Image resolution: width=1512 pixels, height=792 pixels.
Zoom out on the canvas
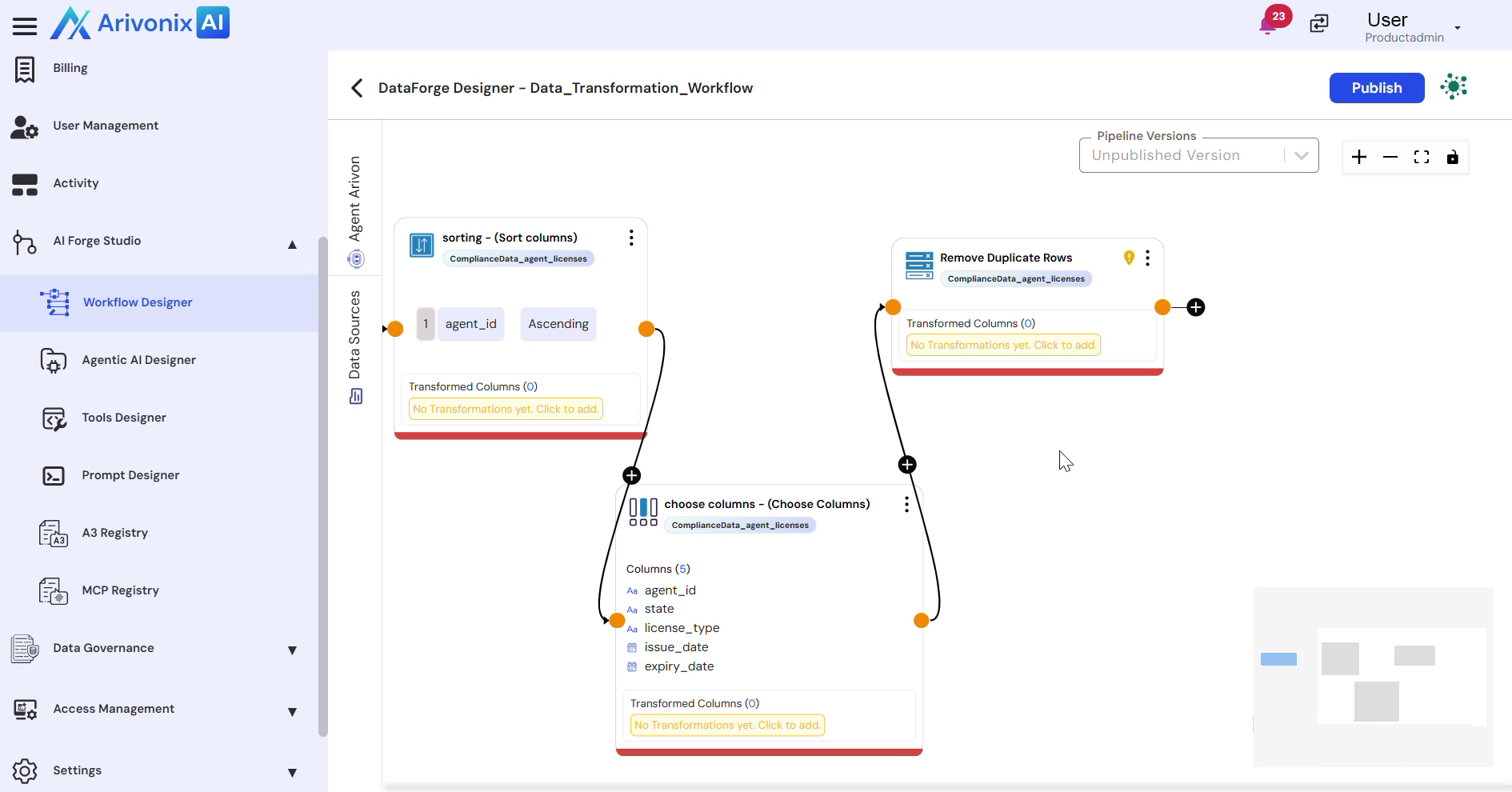coord(1390,157)
